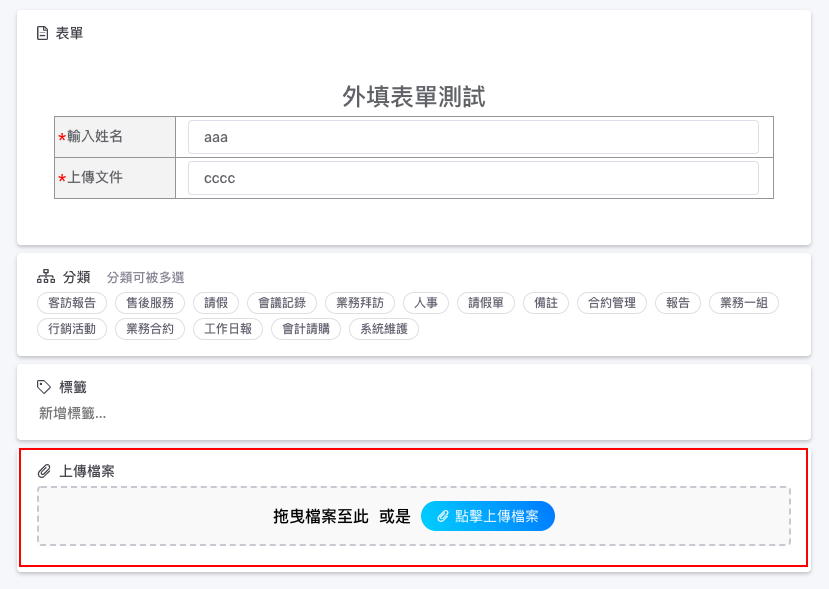Click the tag icon beside 標籤
This screenshot has height=589, width=829.
44,387
